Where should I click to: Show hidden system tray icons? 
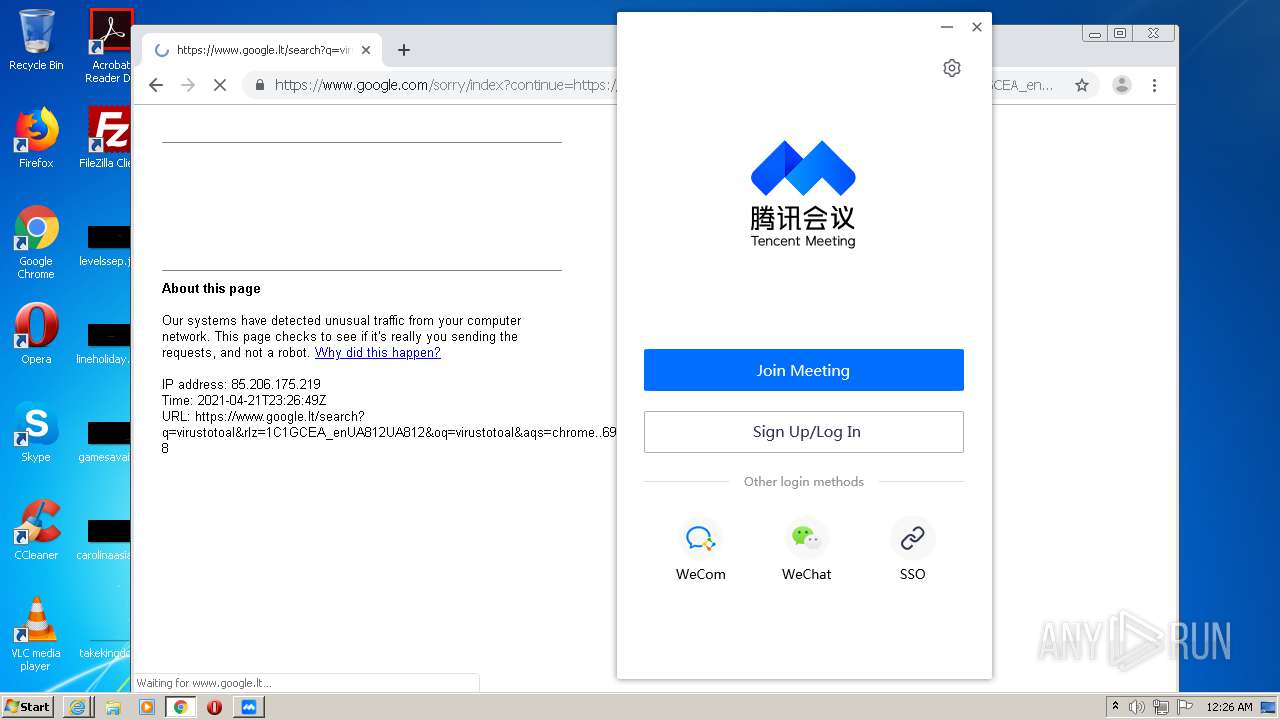(x=1115, y=707)
